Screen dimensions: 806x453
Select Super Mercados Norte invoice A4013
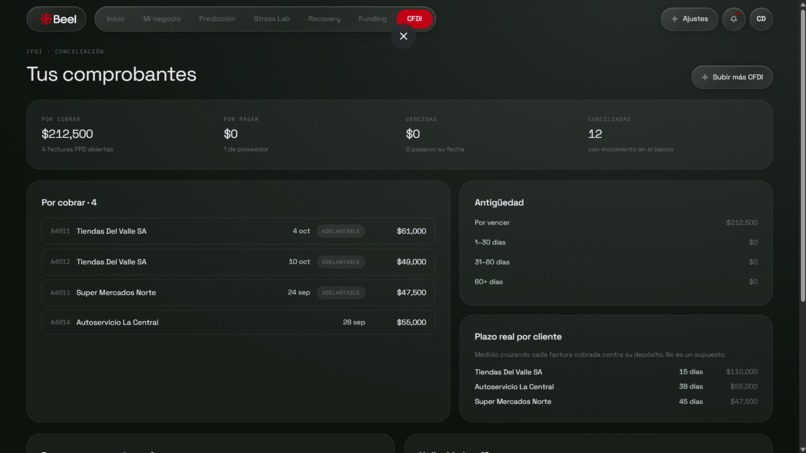click(x=238, y=293)
